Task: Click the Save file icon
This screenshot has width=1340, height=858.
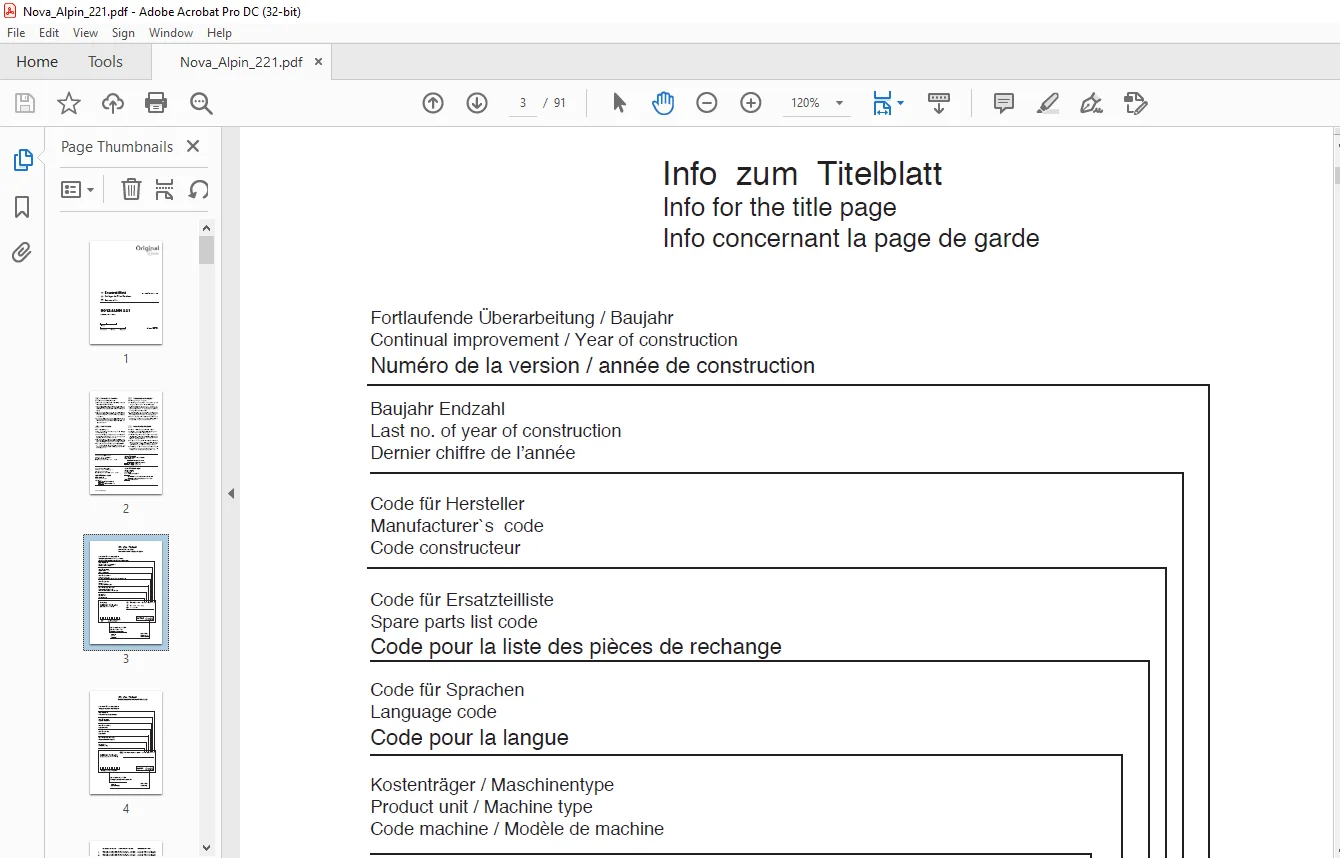Action: [25, 103]
